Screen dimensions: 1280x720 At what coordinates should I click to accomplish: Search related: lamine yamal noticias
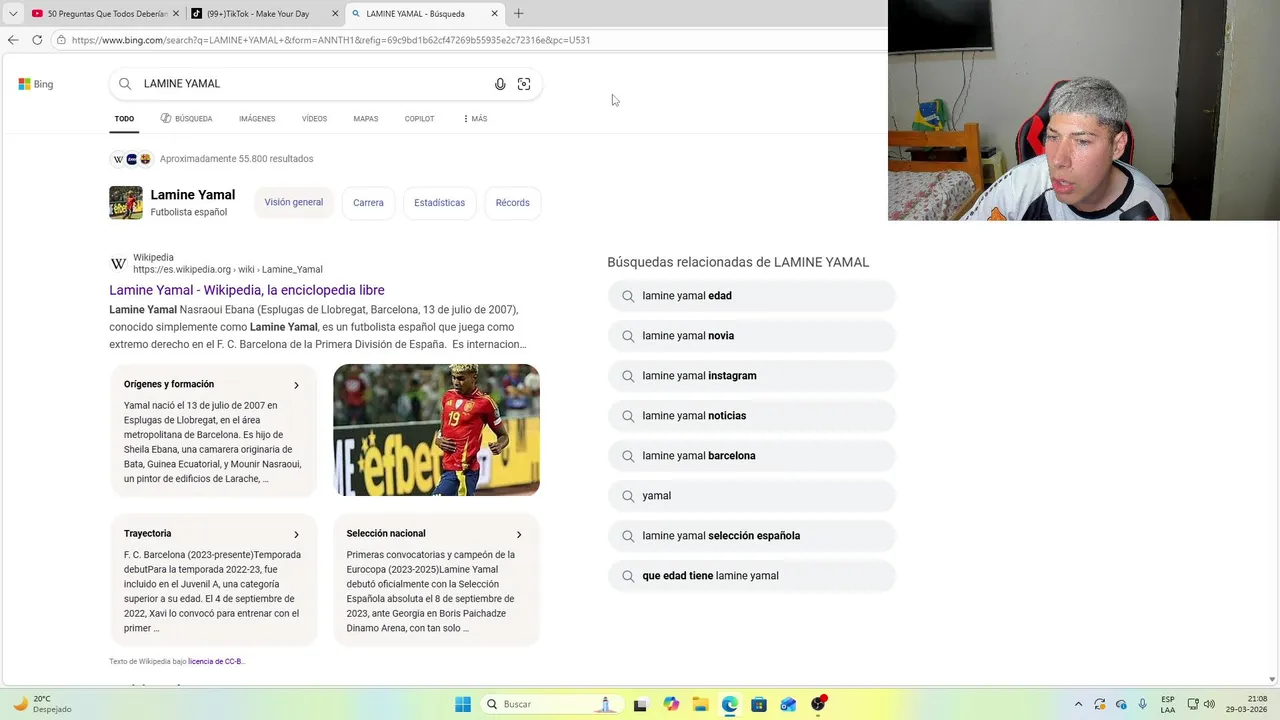pyautogui.click(x=751, y=416)
